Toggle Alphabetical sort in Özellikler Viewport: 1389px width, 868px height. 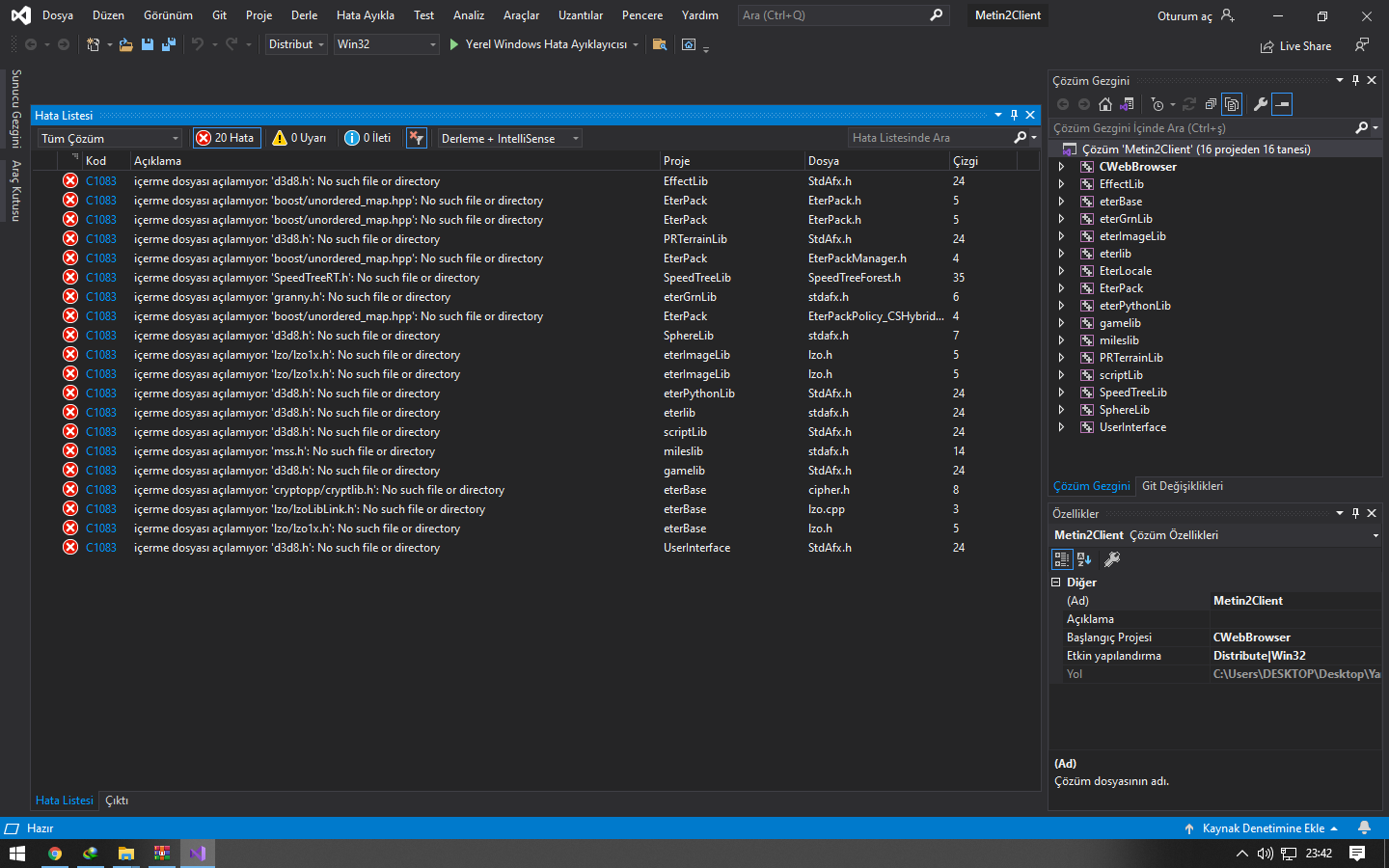[1084, 559]
